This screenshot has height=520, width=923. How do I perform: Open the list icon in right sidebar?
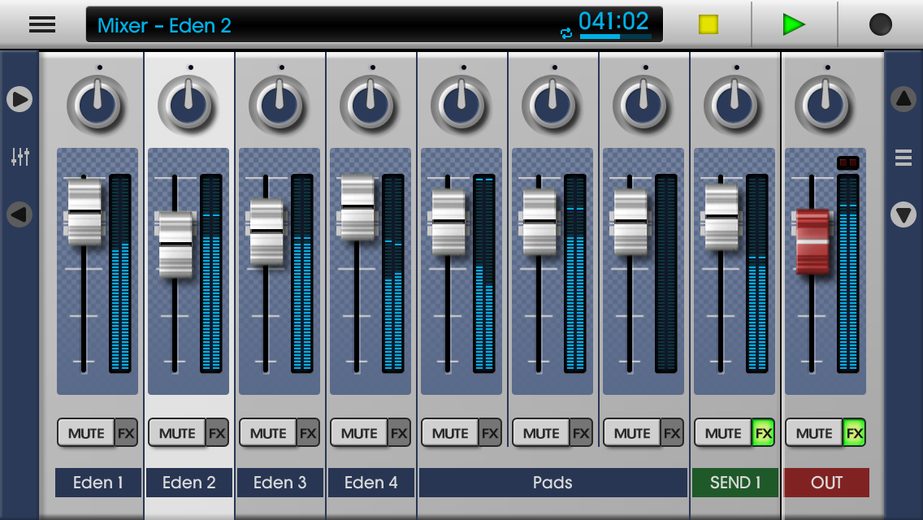(904, 157)
